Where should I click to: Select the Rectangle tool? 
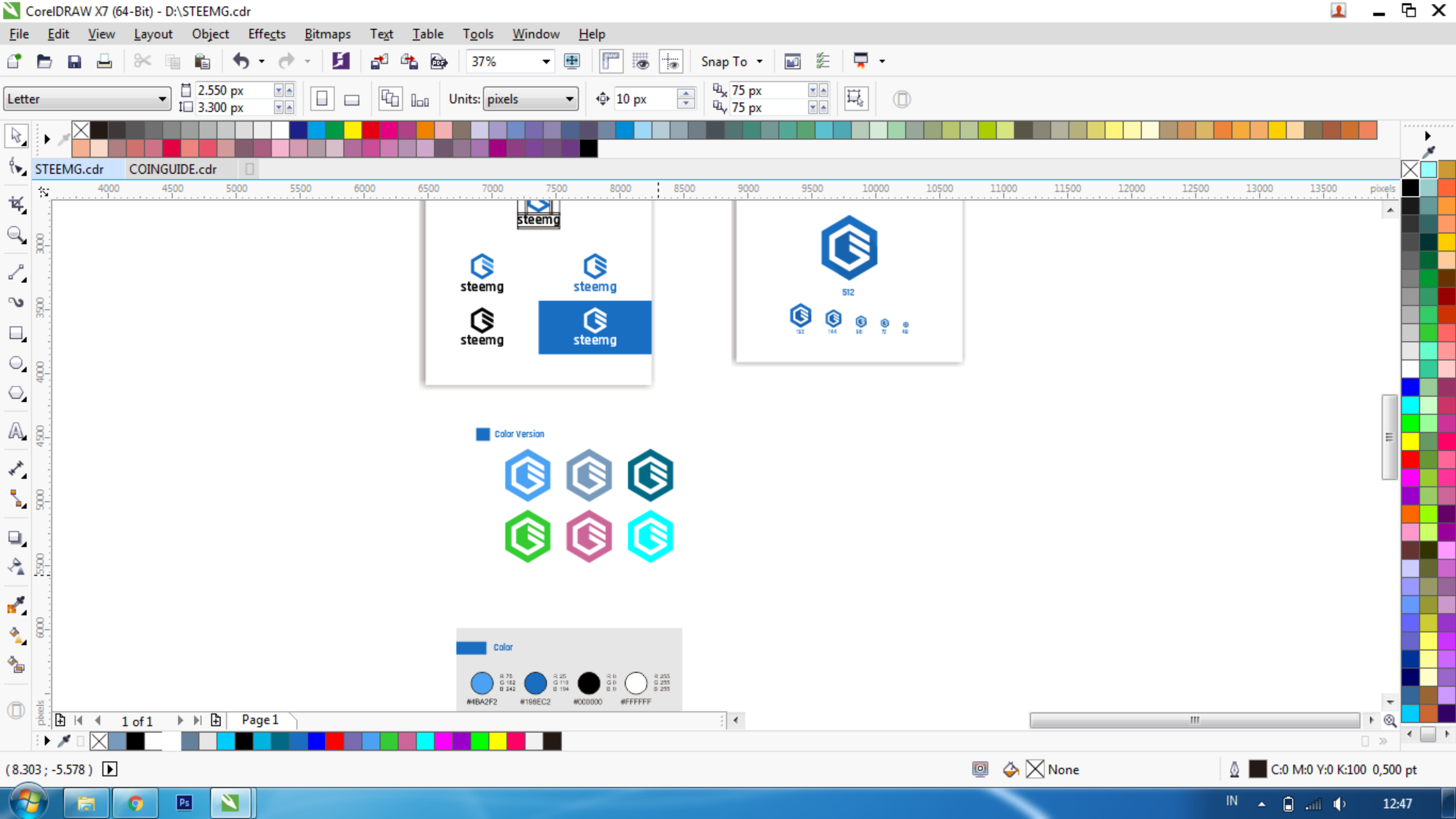point(16,333)
